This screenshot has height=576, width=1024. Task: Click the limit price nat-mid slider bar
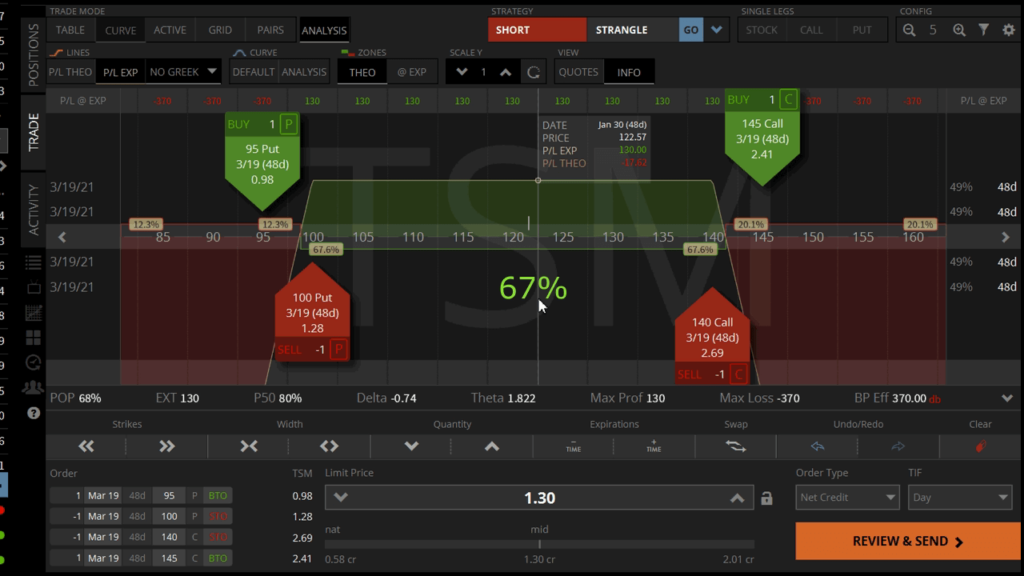pos(540,544)
